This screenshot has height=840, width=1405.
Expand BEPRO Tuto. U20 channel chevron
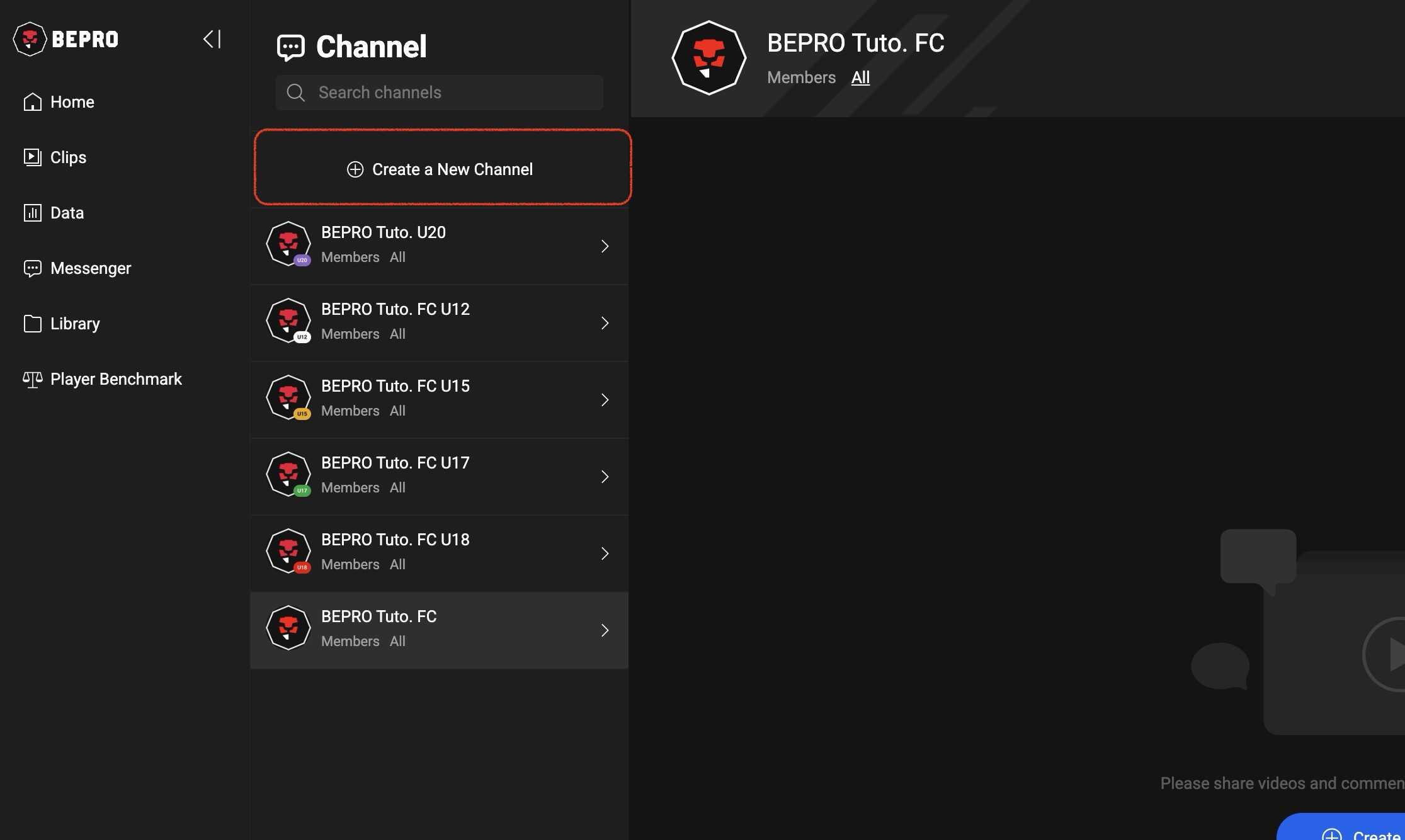pyautogui.click(x=605, y=246)
